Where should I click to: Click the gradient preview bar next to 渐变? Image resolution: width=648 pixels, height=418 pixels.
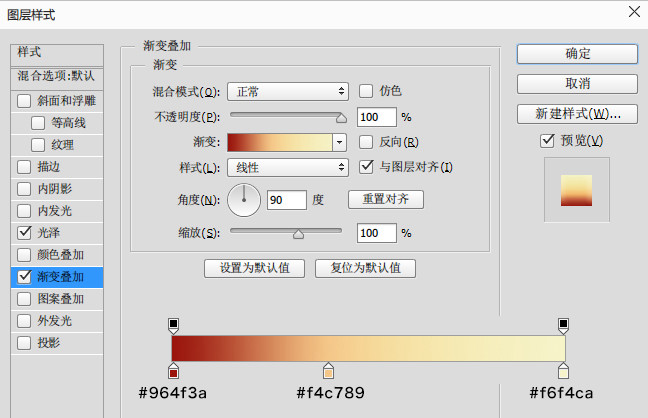[x=280, y=142]
